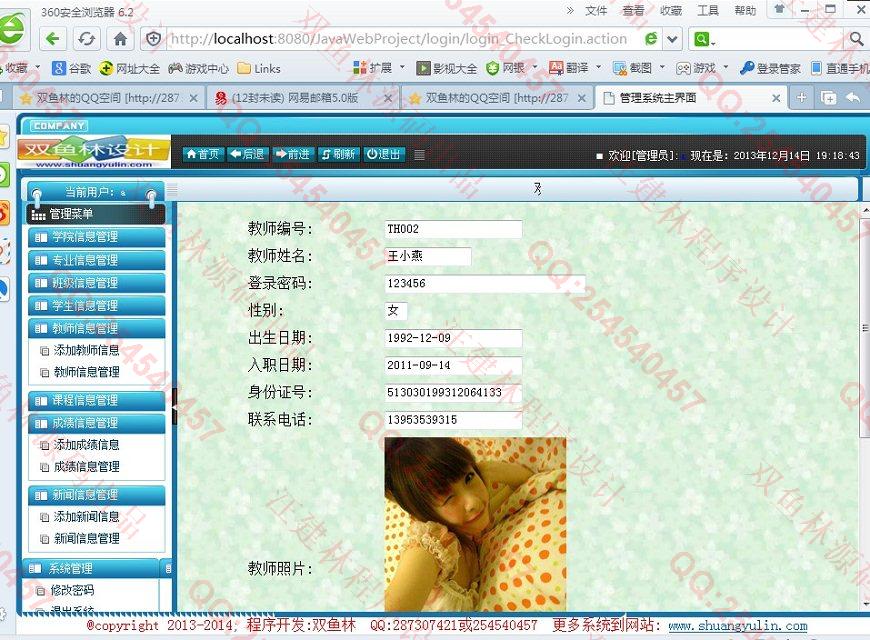Expand the 课程信息管理 menu section
870x640 pixels.
(x=97, y=400)
